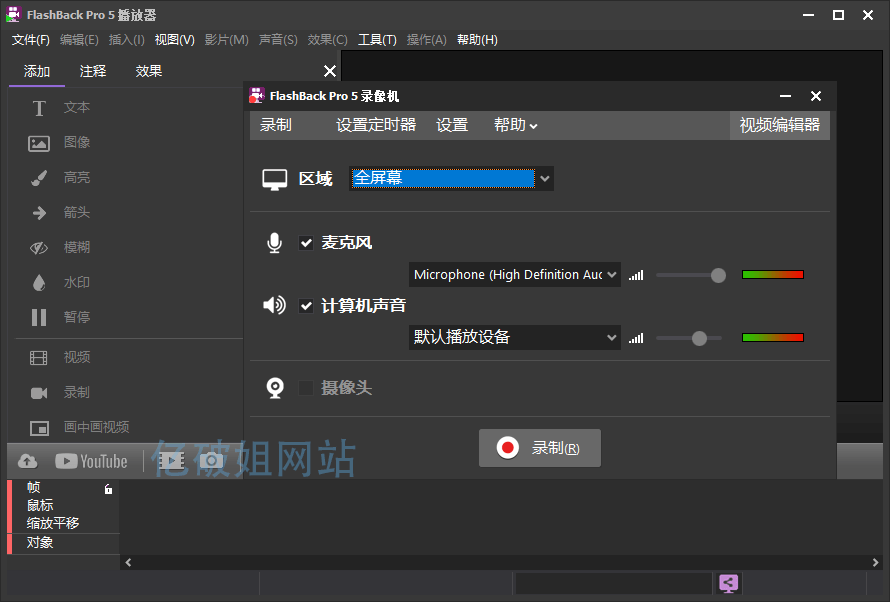This screenshot has height=602, width=890.
Task: Enable the 摄像头 webcam checkbox
Action: [x=306, y=388]
